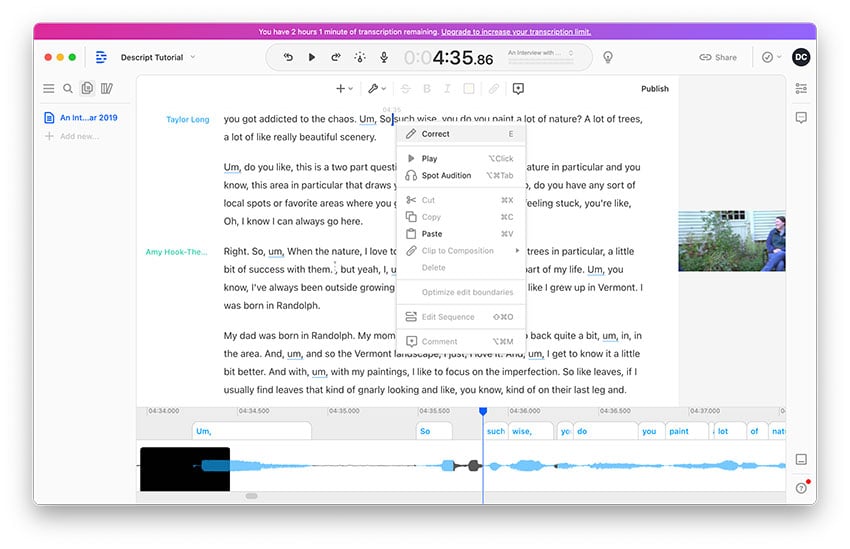Image resolution: width=850 pixels, height=549 pixels.
Task: Click the help question mark icon
Action: coord(801,488)
